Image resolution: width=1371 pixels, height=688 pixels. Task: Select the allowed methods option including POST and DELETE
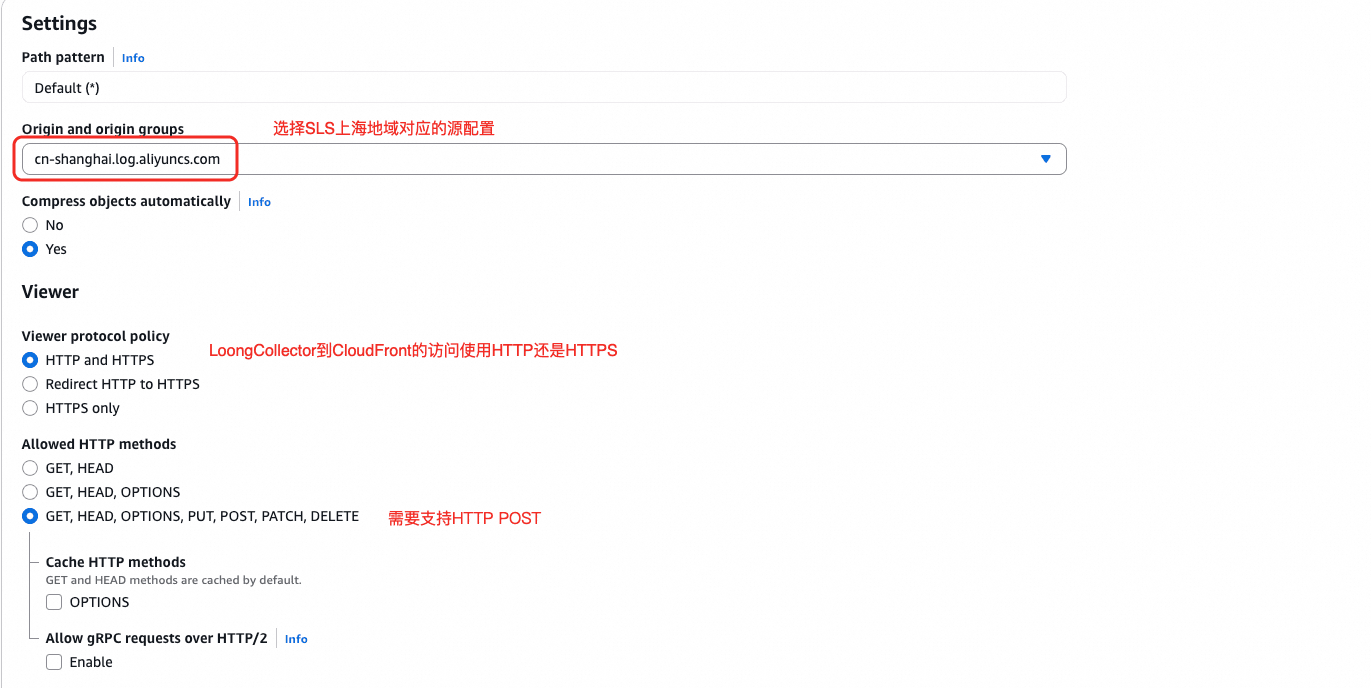pyautogui.click(x=30, y=516)
